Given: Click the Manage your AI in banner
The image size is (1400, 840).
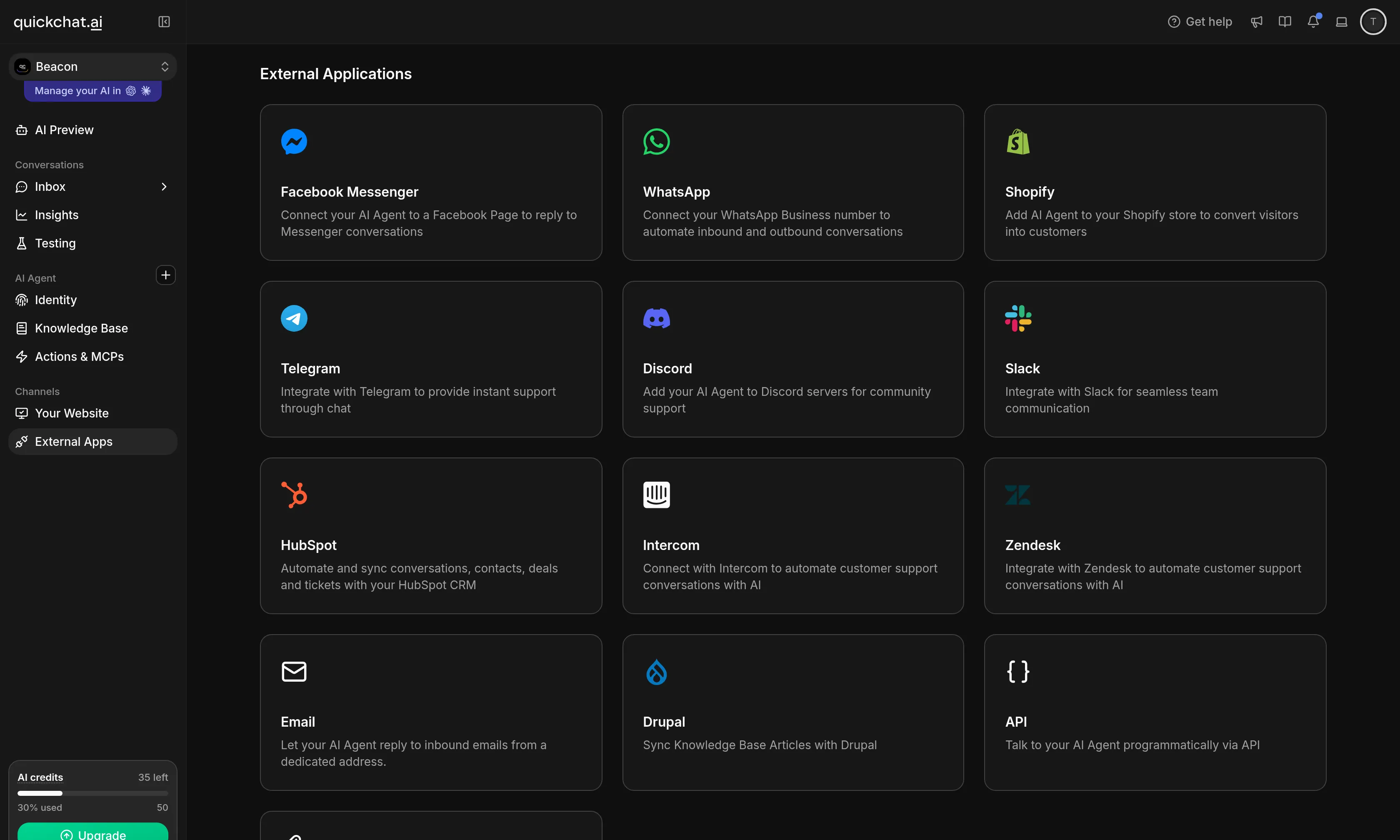Looking at the screenshot, I should [93, 90].
